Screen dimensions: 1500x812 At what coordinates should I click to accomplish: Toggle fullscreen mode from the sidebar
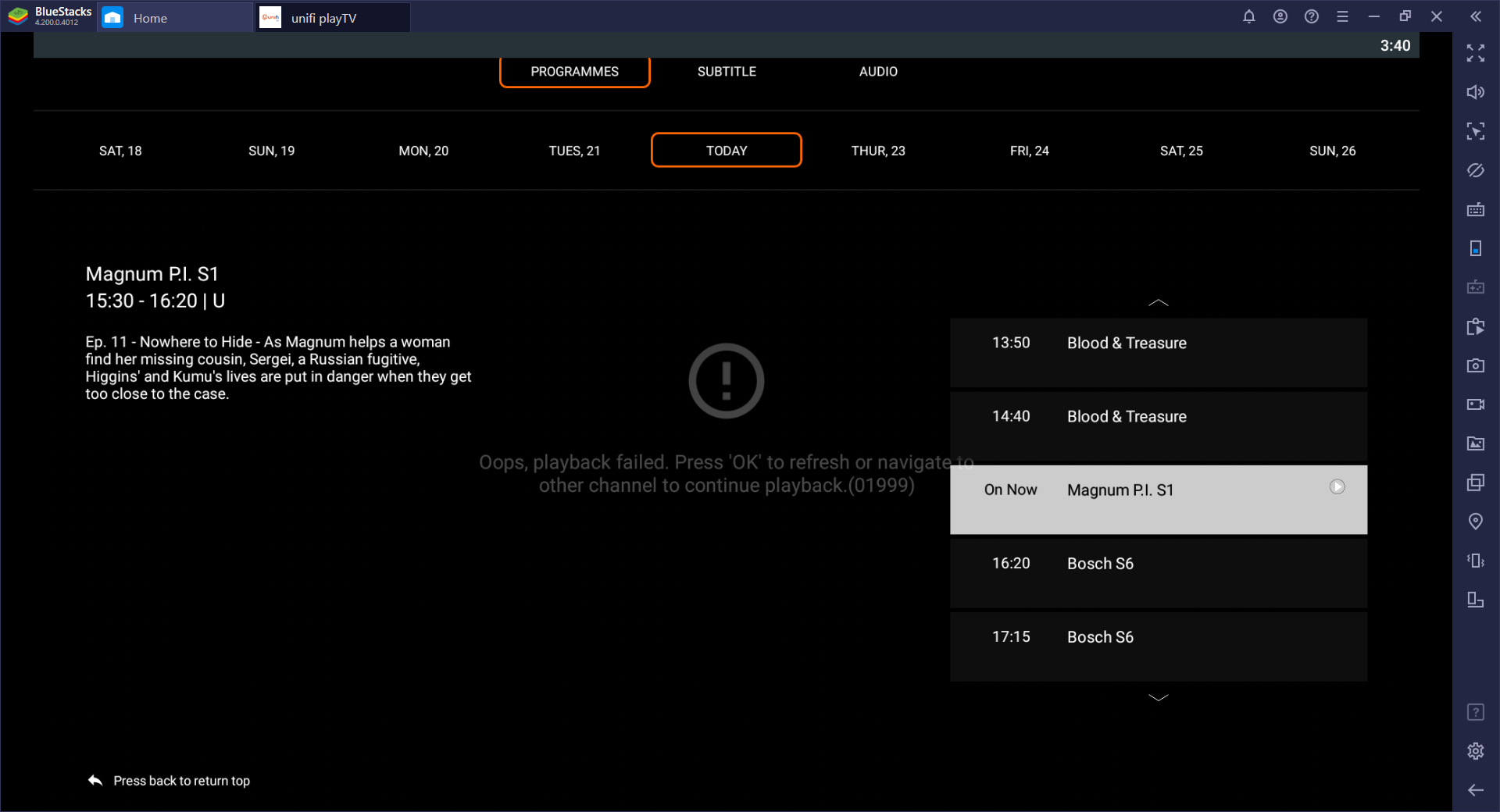[x=1476, y=53]
